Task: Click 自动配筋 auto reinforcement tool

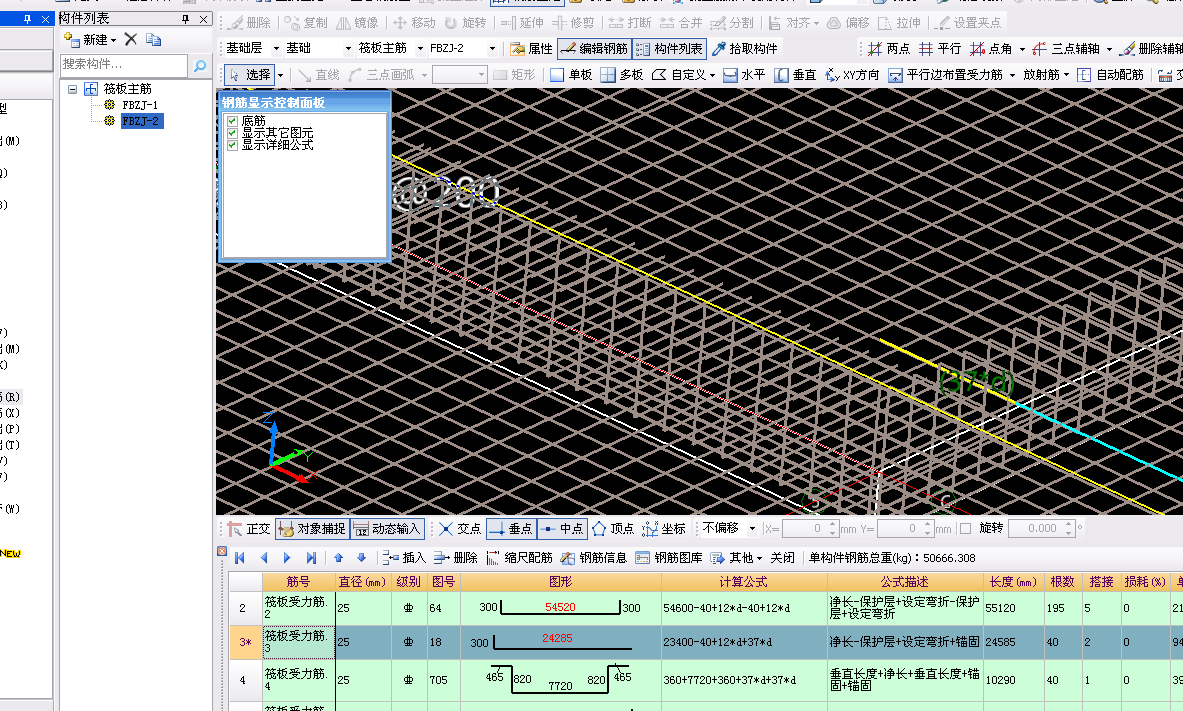Action: (1111, 75)
